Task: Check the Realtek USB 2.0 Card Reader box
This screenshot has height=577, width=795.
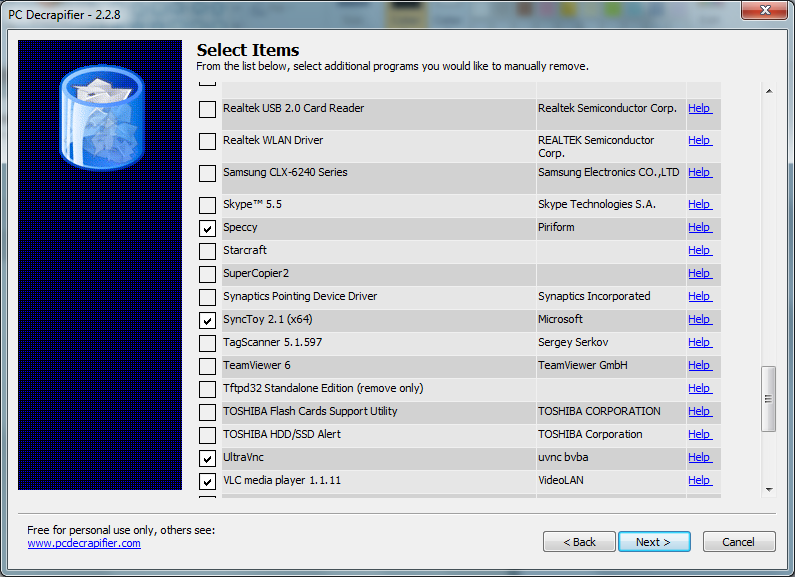Action: (x=207, y=109)
